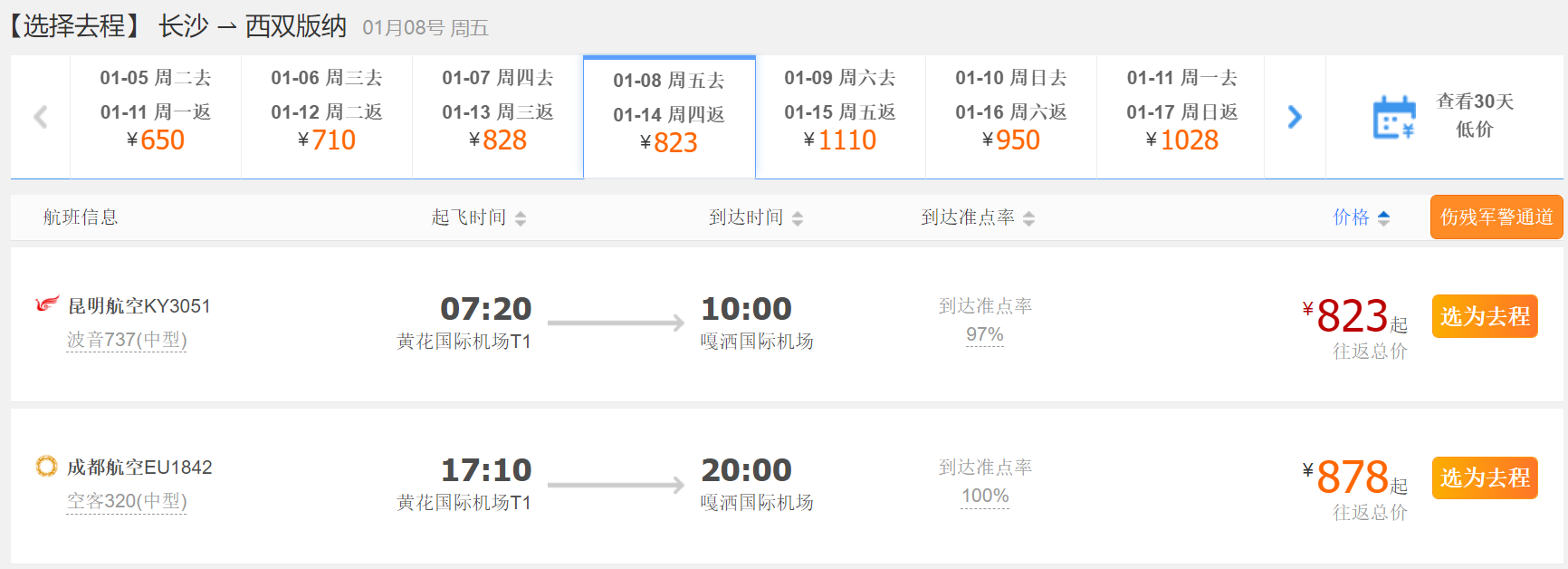Click the 空客320(中型) aircraft link

click(127, 501)
